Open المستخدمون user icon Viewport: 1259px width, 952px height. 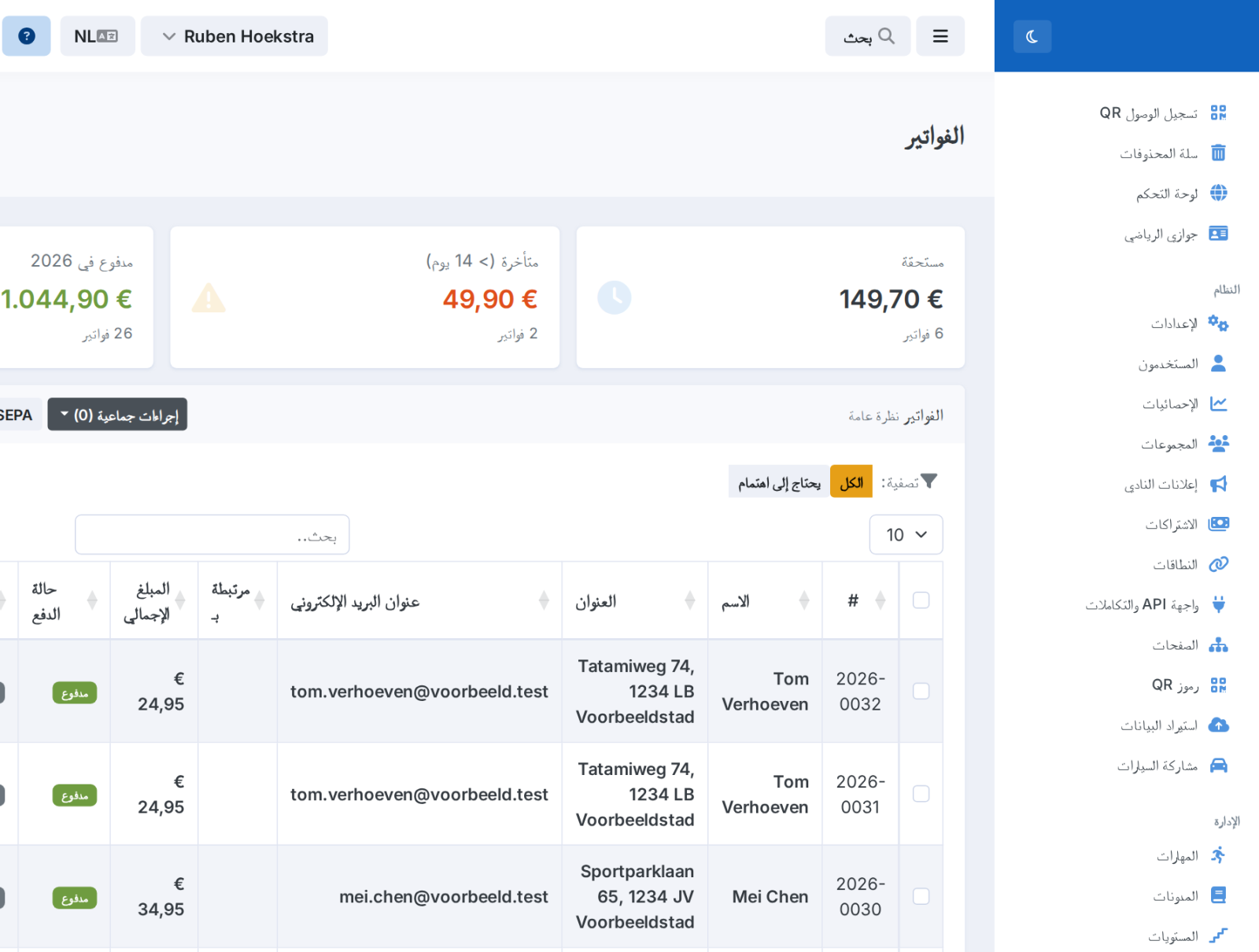(x=1218, y=363)
